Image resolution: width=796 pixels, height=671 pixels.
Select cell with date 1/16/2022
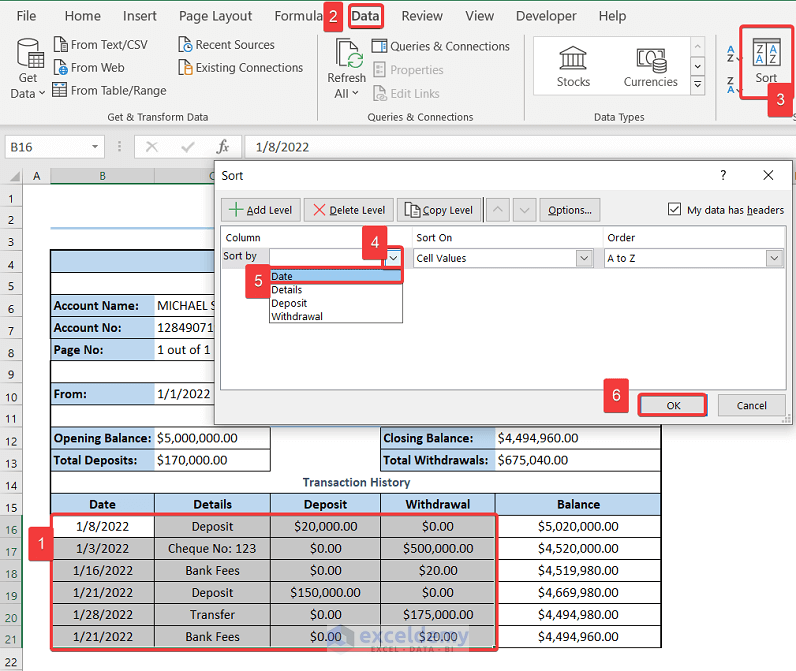(x=103, y=571)
